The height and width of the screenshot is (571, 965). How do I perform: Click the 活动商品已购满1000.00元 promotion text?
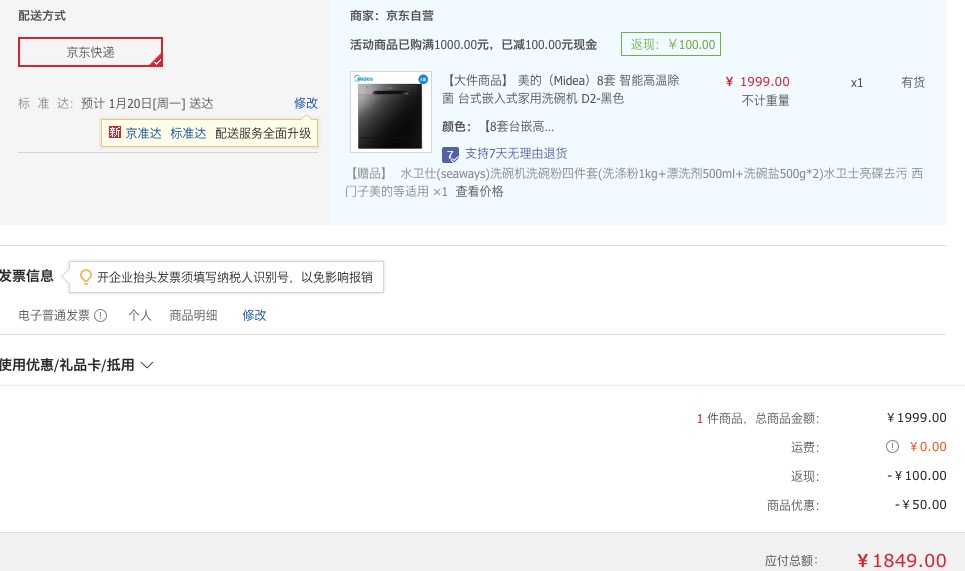pos(473,45)
